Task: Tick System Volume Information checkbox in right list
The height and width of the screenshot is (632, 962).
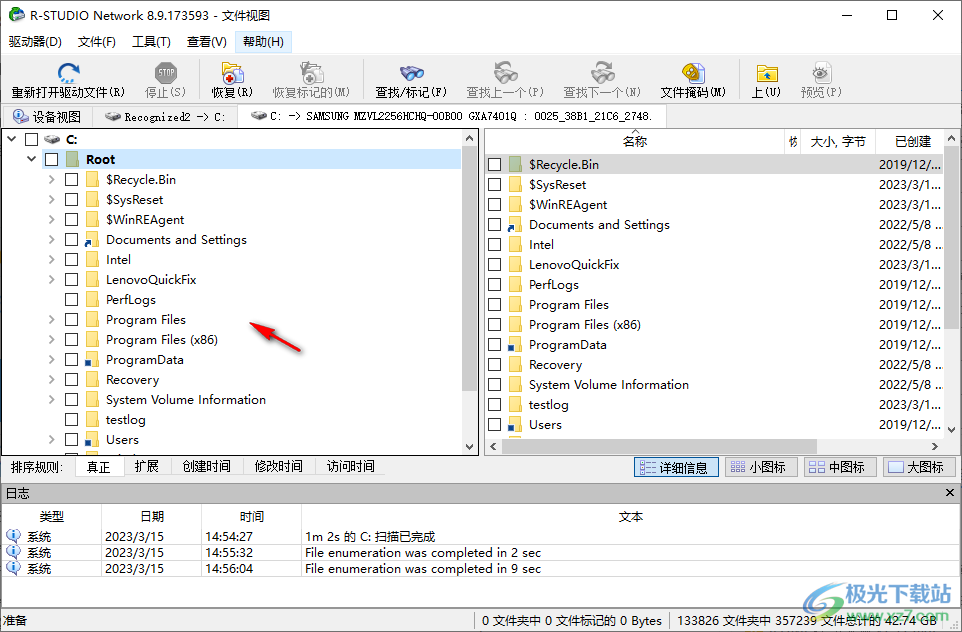Action: point(494,385)
